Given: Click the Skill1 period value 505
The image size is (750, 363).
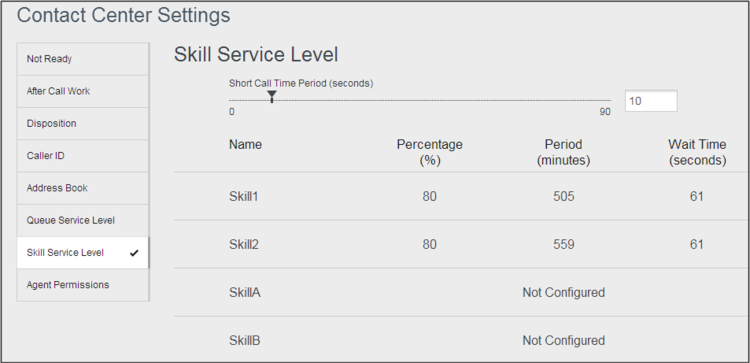Looking at the screenshot, I should coord(563,197).
